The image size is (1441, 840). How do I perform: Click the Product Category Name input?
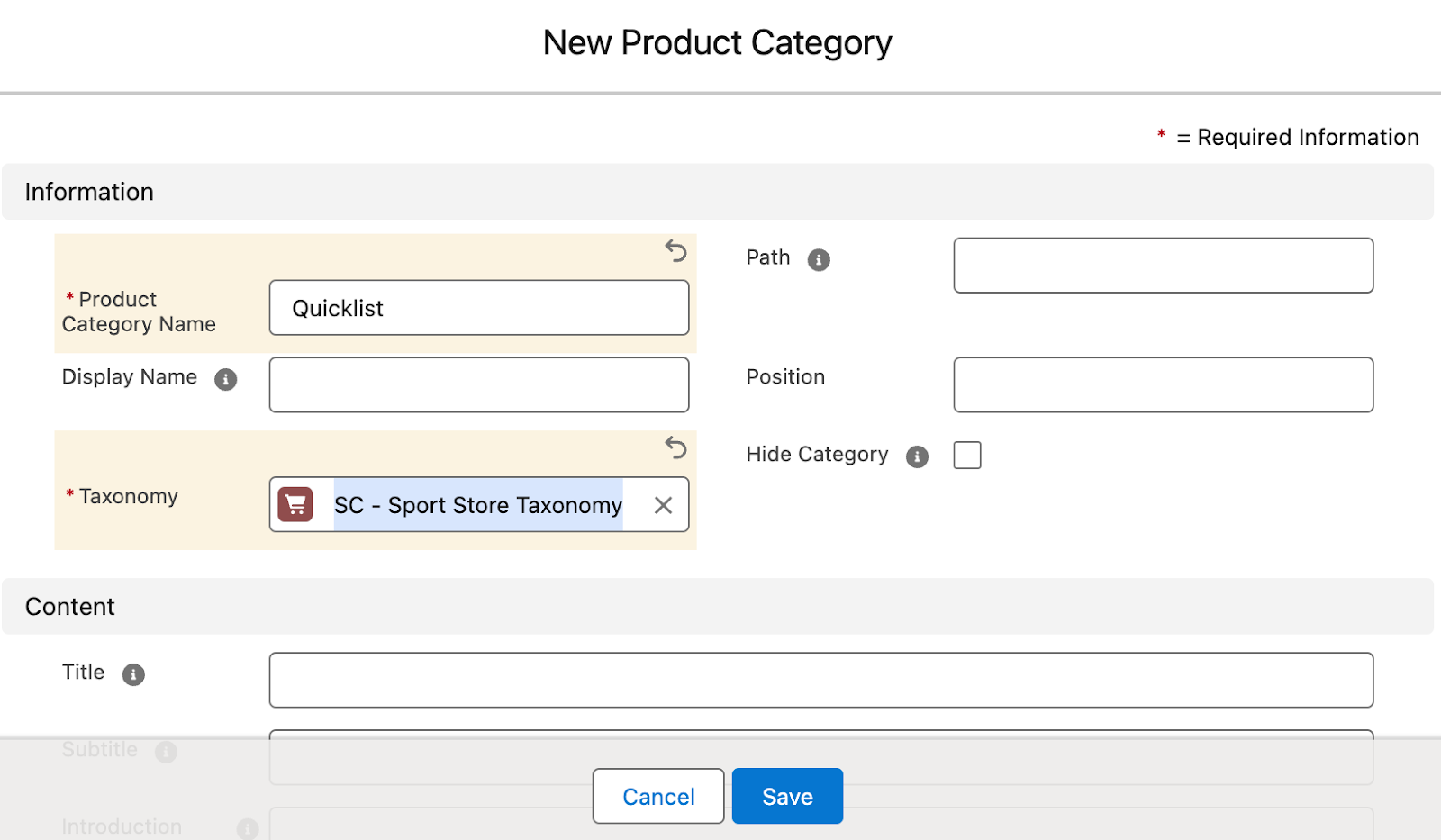point(478,308)
